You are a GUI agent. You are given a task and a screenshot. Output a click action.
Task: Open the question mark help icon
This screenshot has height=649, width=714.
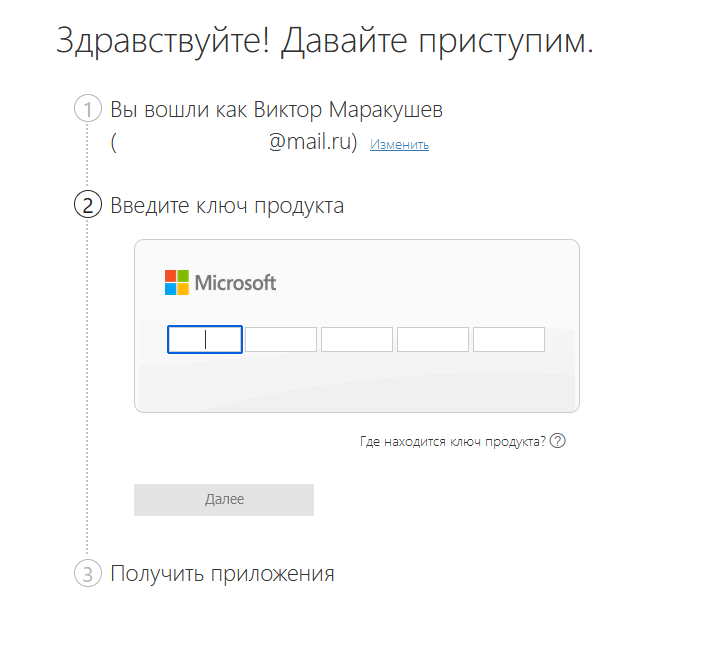point(558,441)
